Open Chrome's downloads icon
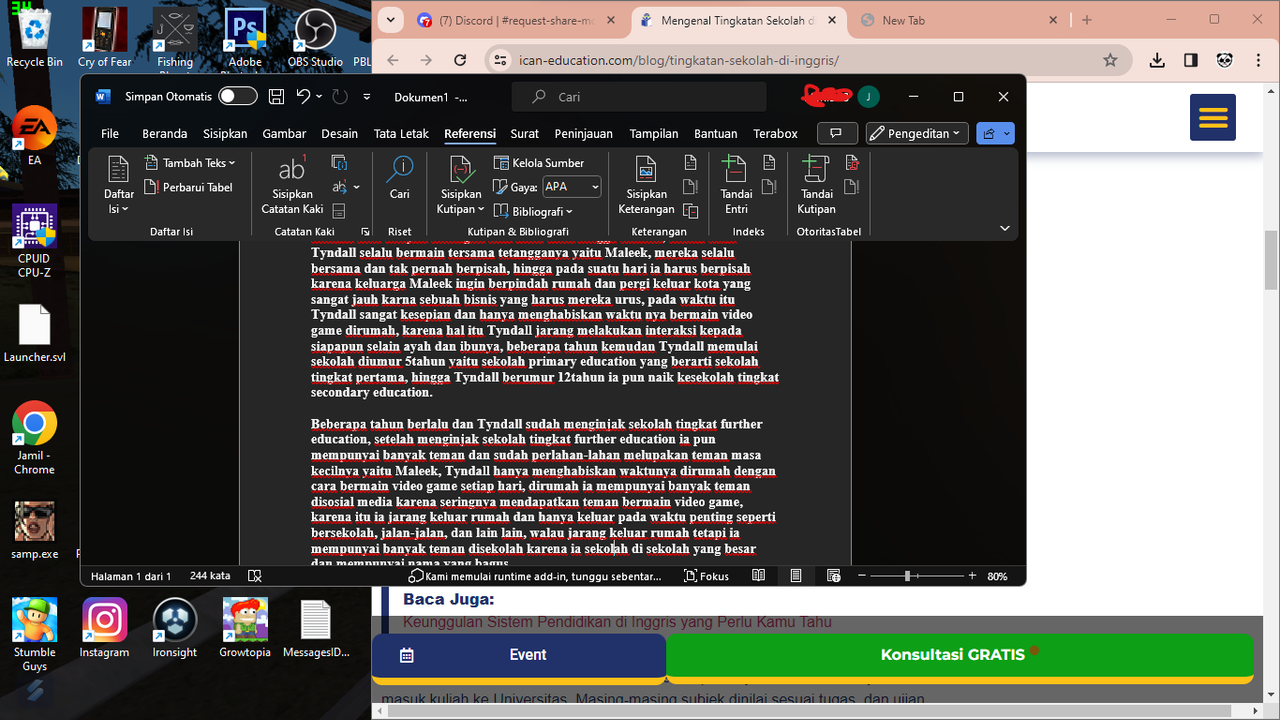This screenshot has height=720, width=1280. tap(1157, 60)
